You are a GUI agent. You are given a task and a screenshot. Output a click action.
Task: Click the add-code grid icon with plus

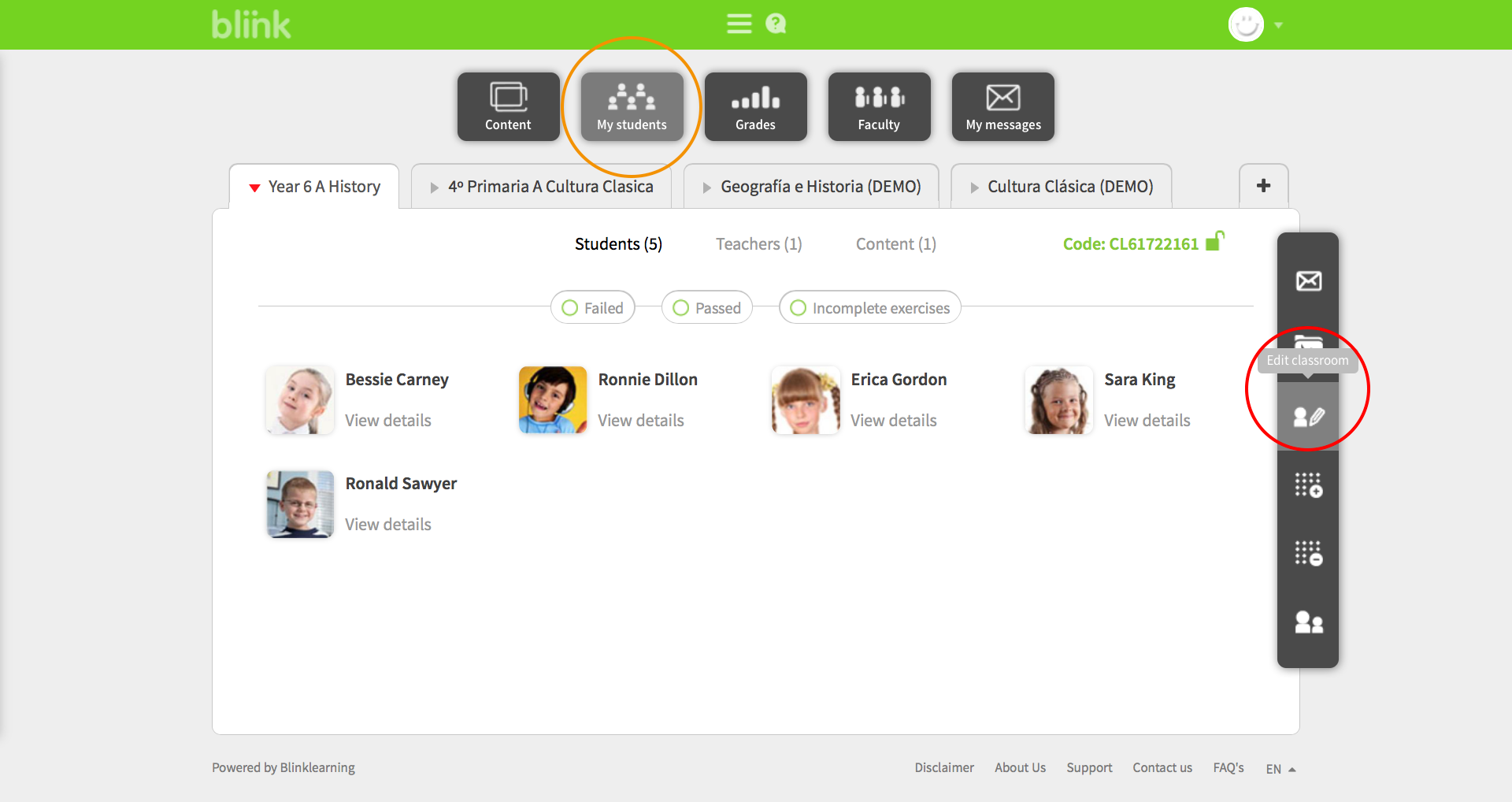point(1308,485)
